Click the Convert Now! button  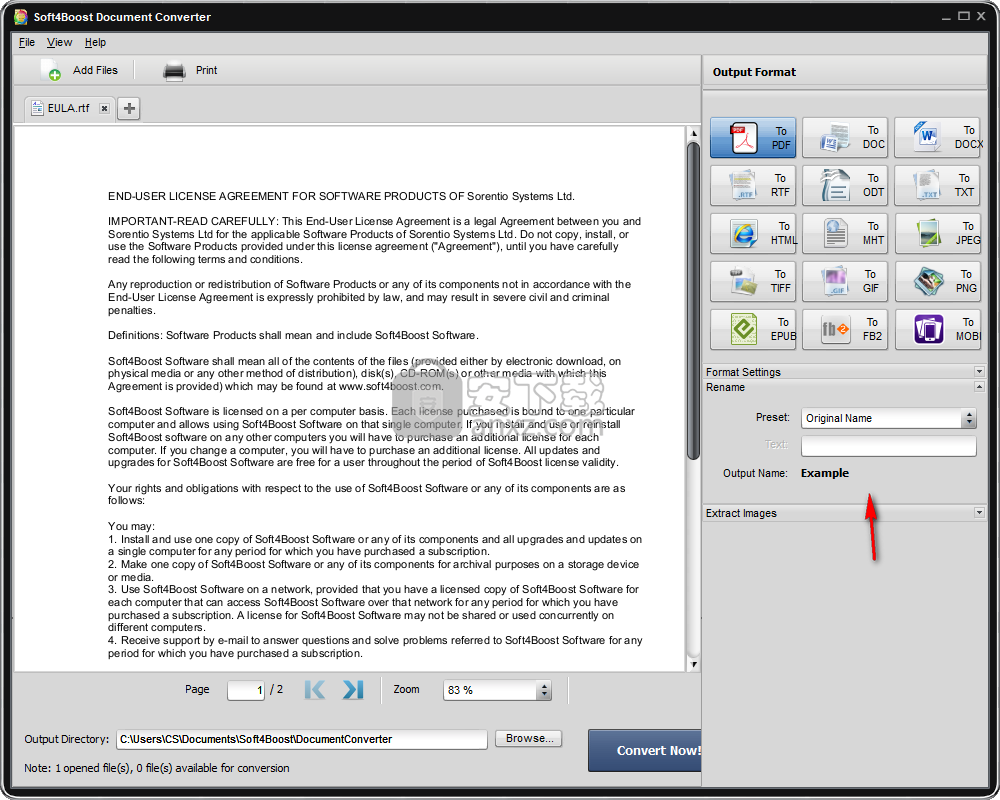coord(645,750)
